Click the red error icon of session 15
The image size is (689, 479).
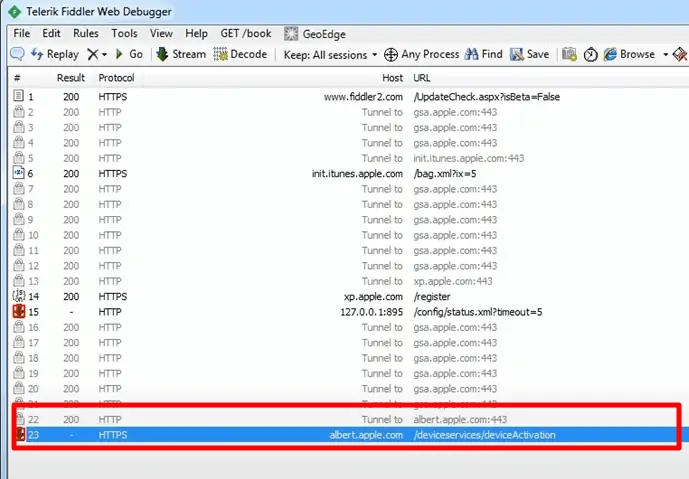point(19,311)
